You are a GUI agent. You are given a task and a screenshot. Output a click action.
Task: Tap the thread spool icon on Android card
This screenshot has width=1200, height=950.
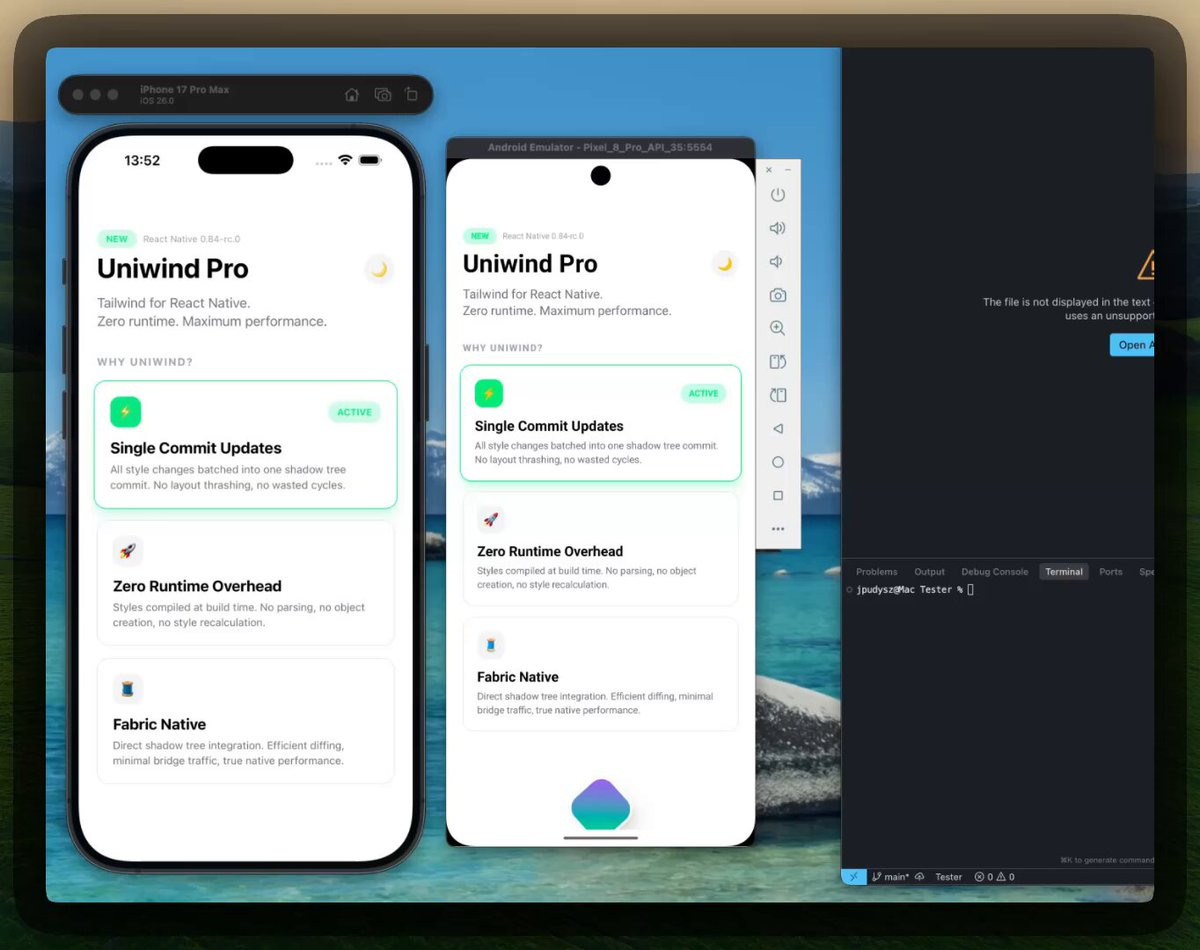coord(490,645)
